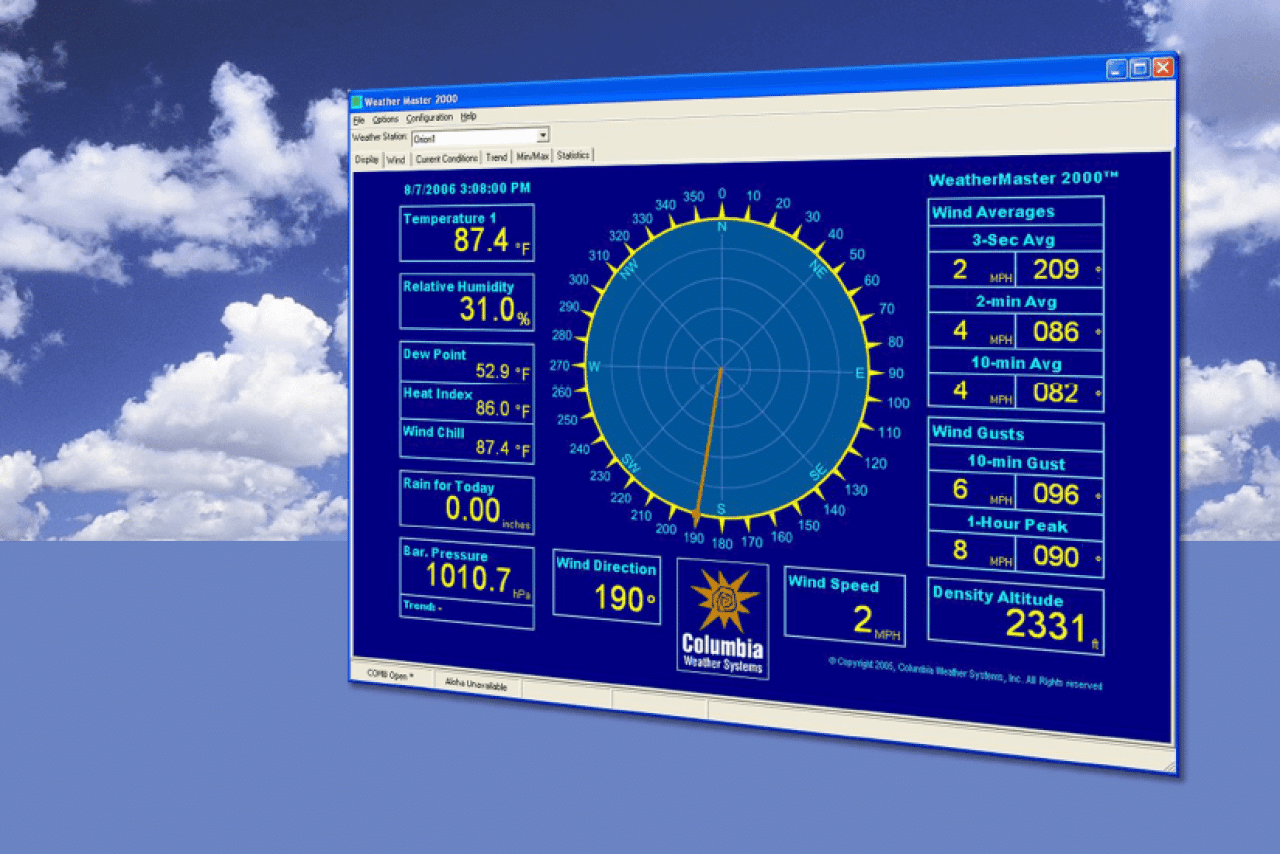This screenshot has width=1280, height=854.
Task: Click the 10-min Avg direction 082
Action: pos(1056,392)
